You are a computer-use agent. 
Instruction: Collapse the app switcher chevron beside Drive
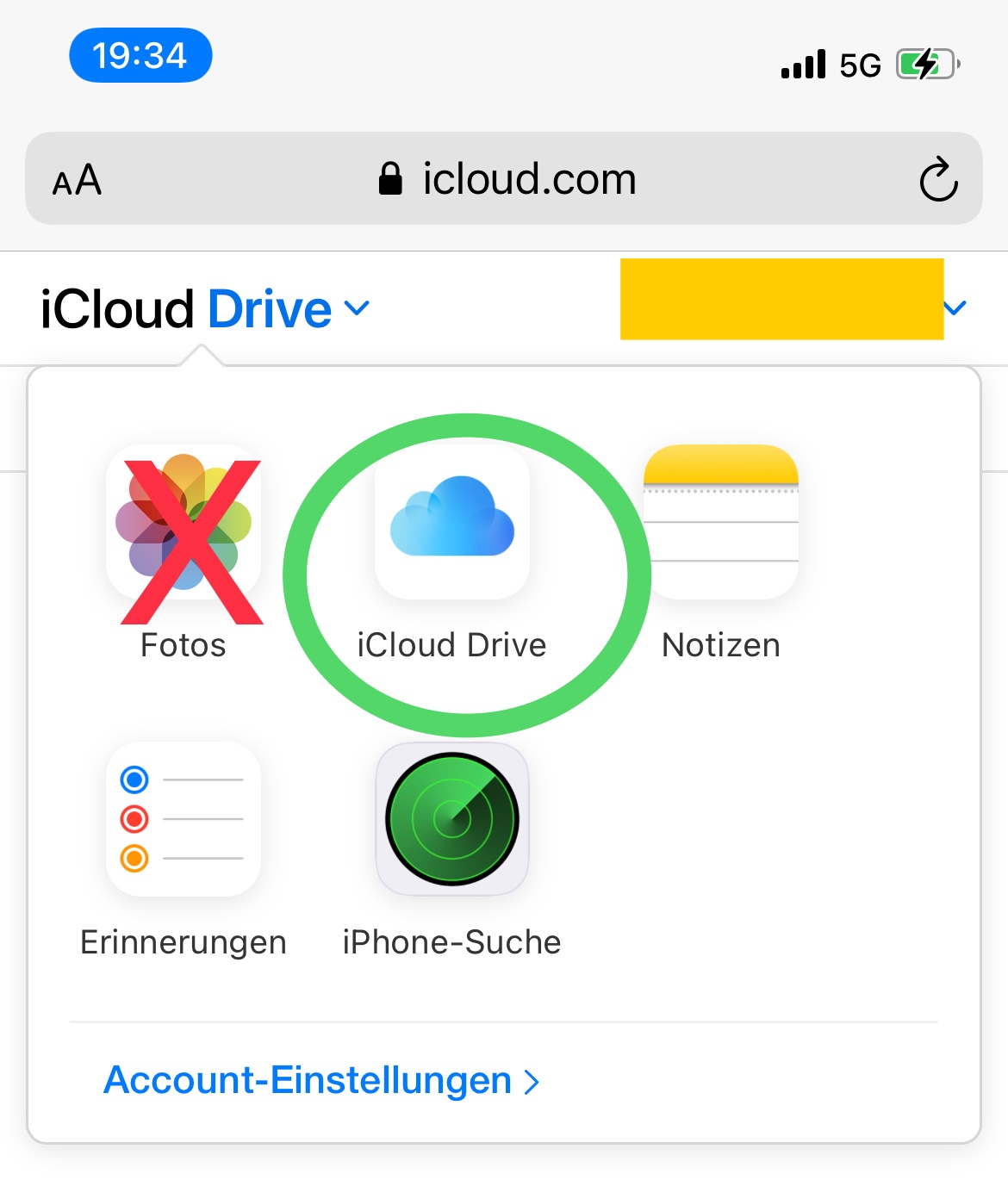pyautogui.click(x=357, y=307)
